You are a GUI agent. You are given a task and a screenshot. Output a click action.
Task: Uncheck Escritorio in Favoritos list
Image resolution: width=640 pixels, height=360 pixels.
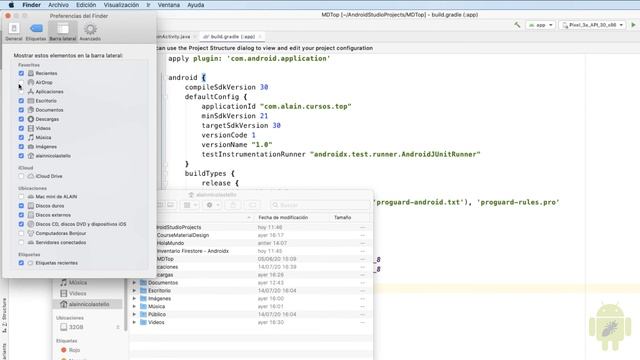tap(21, 101)
